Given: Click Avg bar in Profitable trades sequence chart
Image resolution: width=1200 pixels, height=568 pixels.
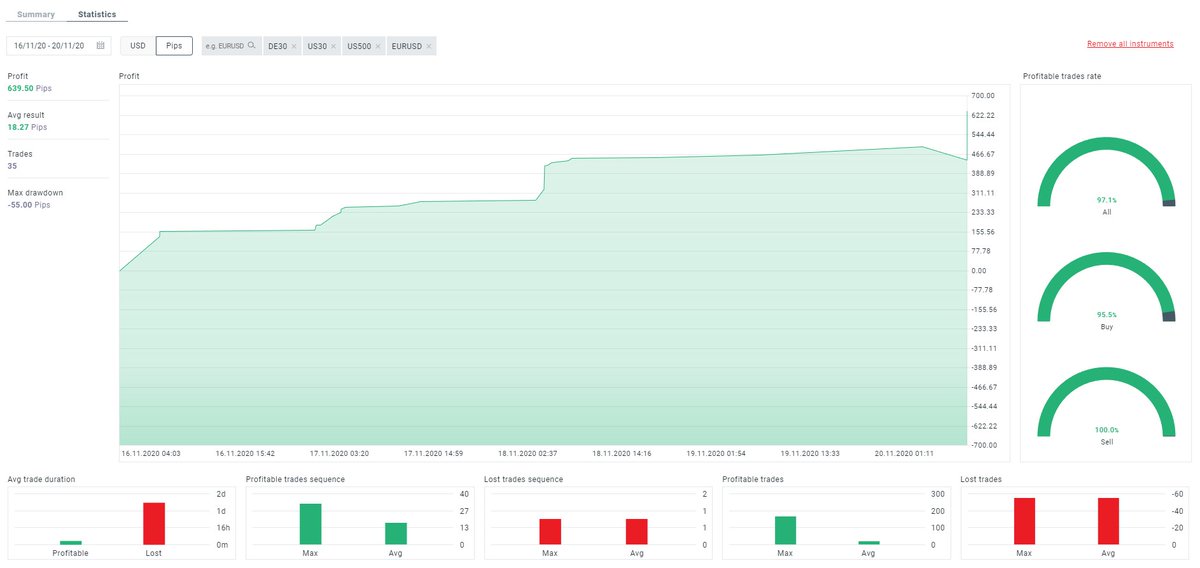Looking at the screenshot, I should (x=396, y=534).
